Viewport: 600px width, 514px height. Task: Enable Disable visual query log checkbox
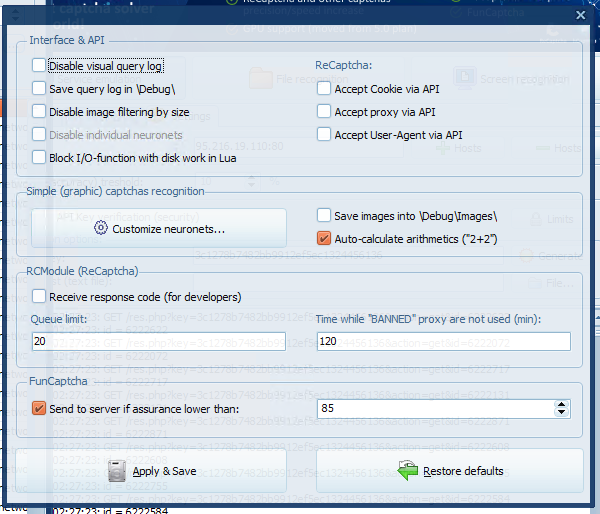(39, 66)
